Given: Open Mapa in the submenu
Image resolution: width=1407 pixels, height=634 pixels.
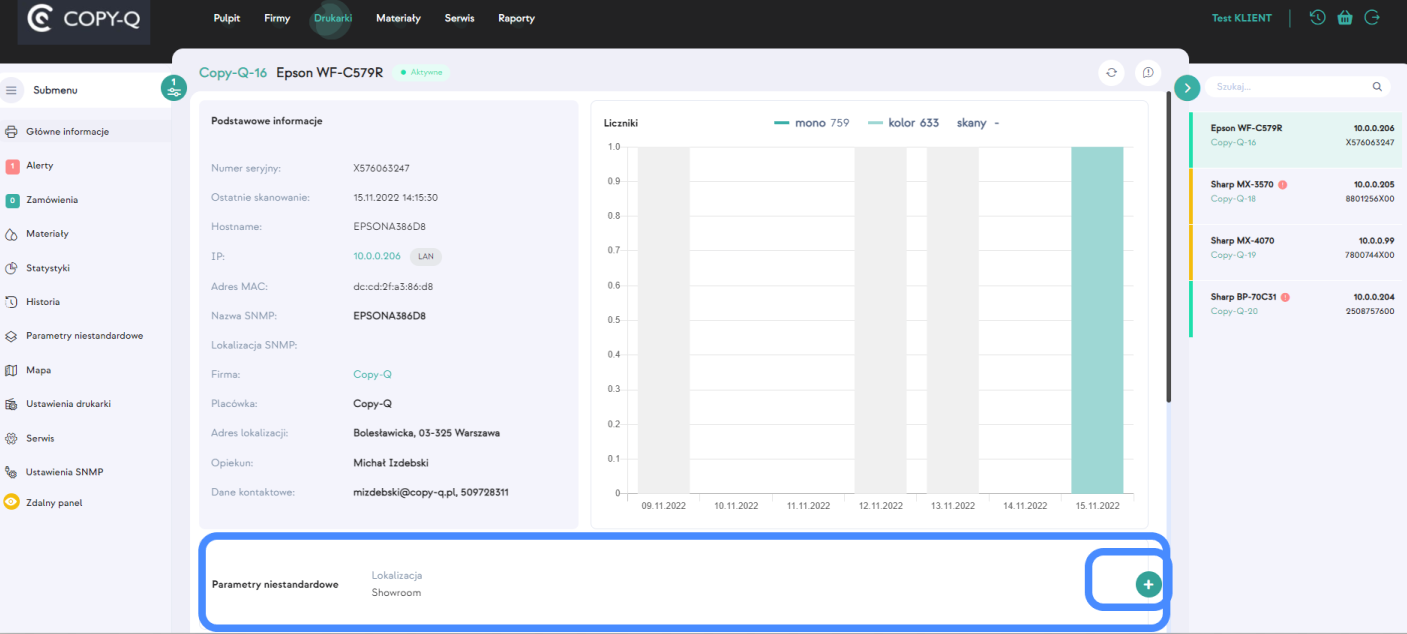Looking at the screenshot, I should 29,370.
